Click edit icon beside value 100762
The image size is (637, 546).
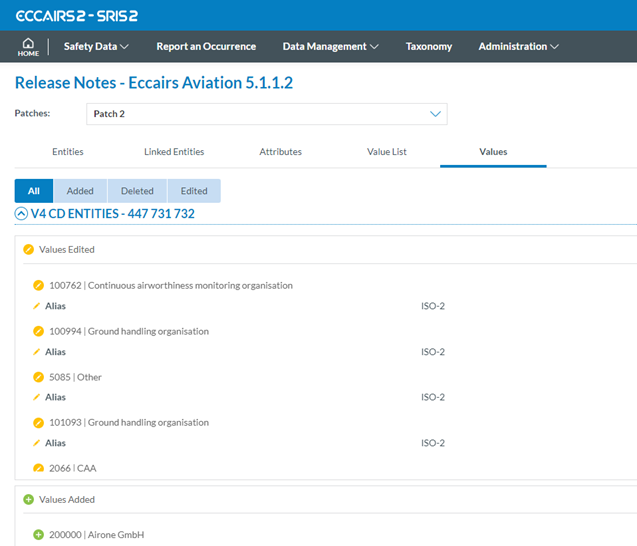tap(39, 285)
